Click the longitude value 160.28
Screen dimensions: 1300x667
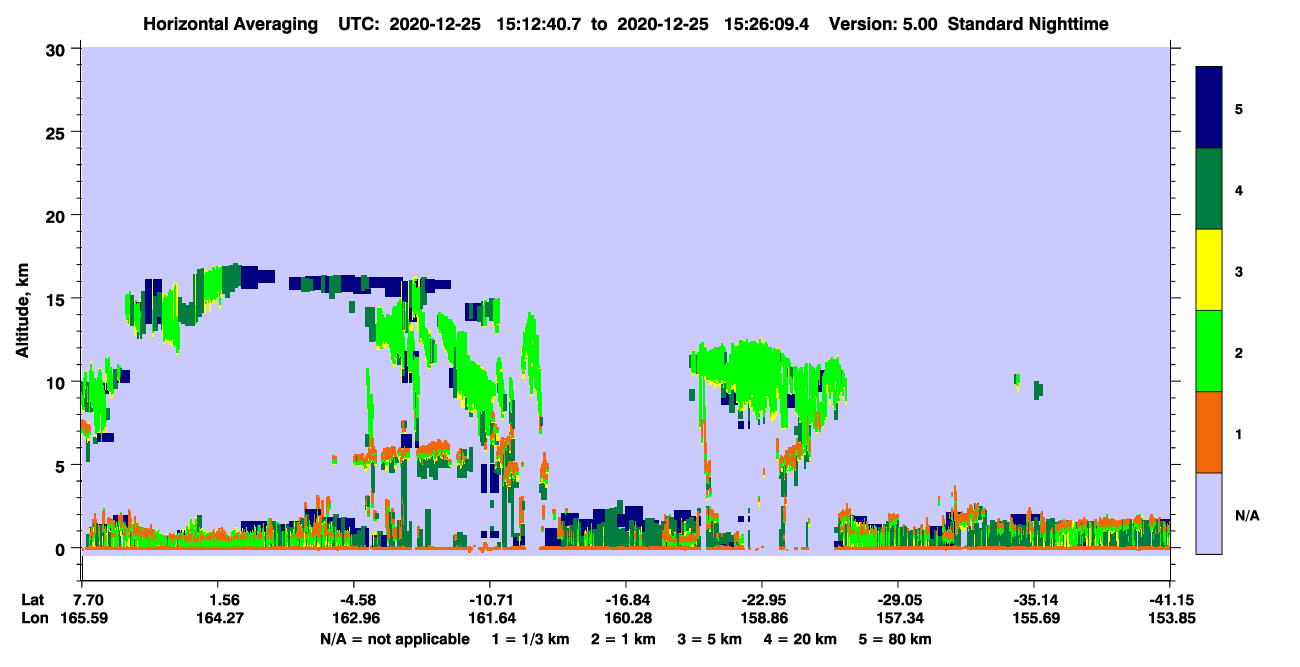tap(628, 618)
